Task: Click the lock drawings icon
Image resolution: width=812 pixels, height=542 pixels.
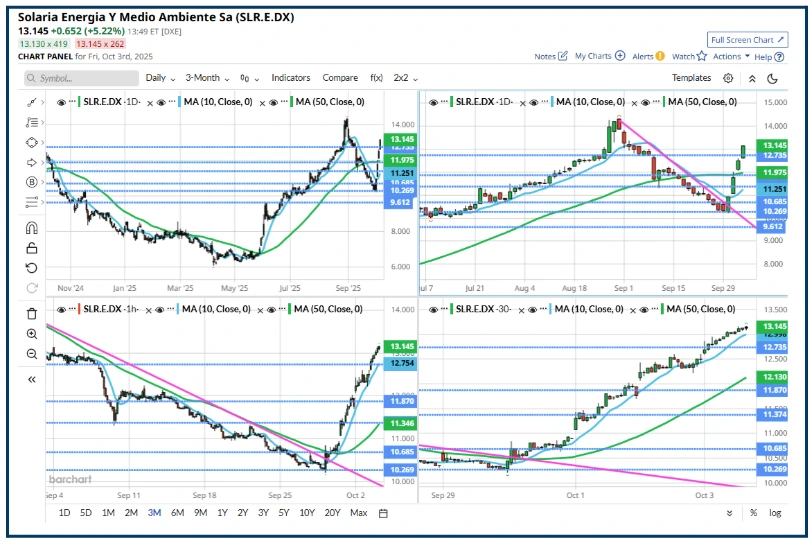Action: [x=31, y=248]
